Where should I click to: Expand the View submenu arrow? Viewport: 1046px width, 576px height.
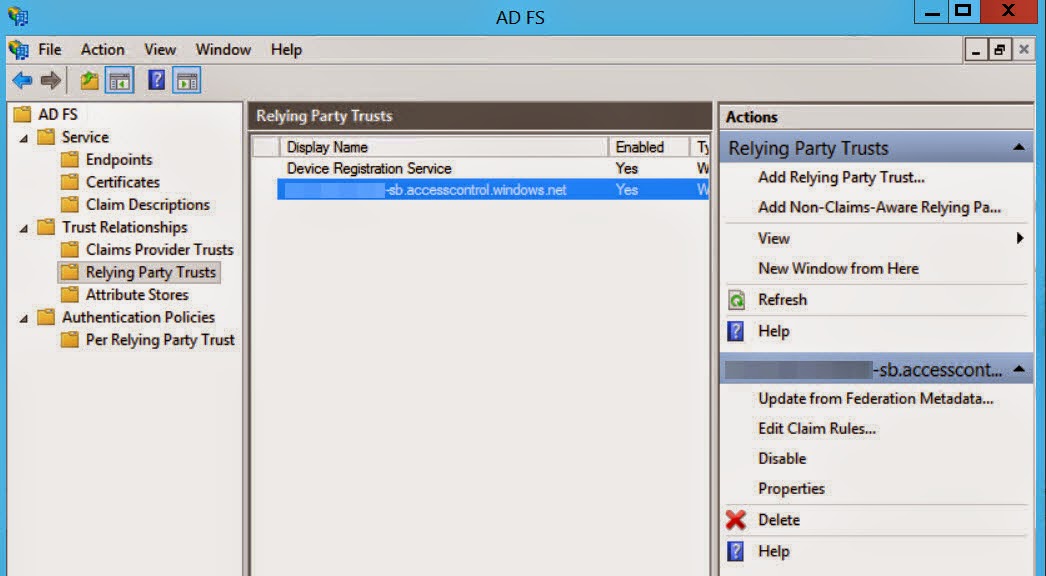(x=1019, y=238)
